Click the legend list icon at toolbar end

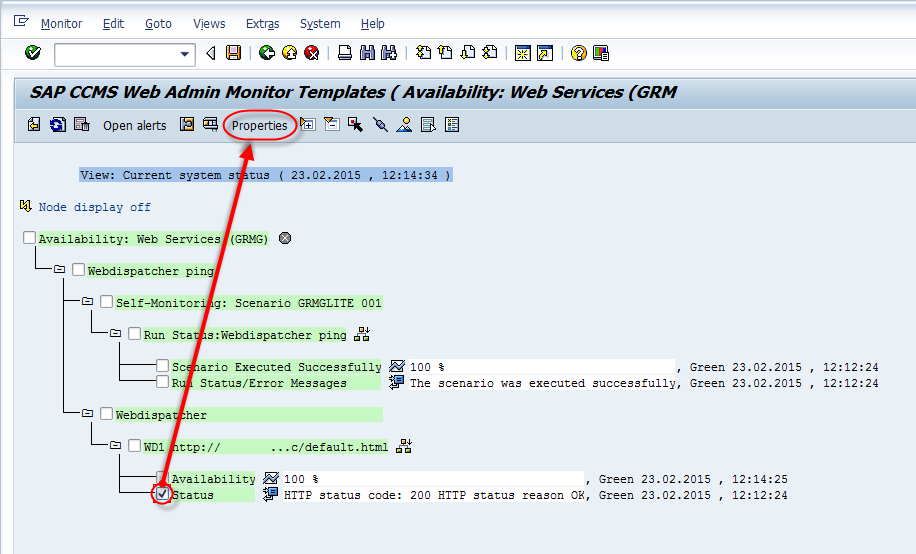(x=452, y=124)
